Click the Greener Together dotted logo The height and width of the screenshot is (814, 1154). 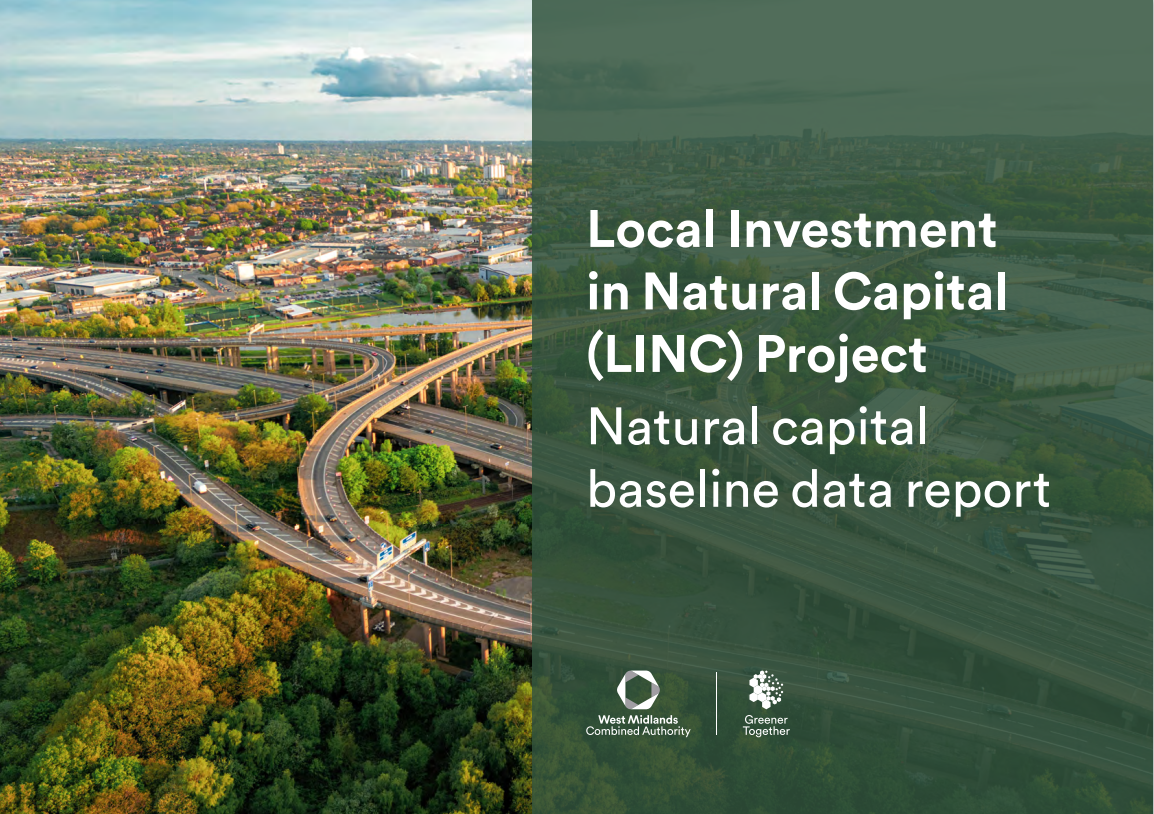(766, 690)
